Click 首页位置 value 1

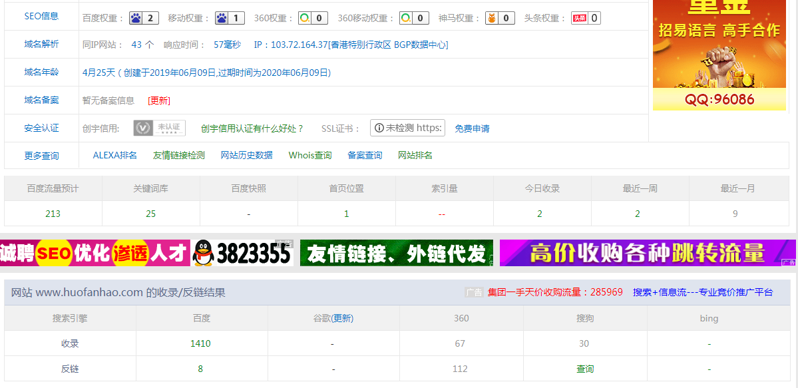(347, 214)
